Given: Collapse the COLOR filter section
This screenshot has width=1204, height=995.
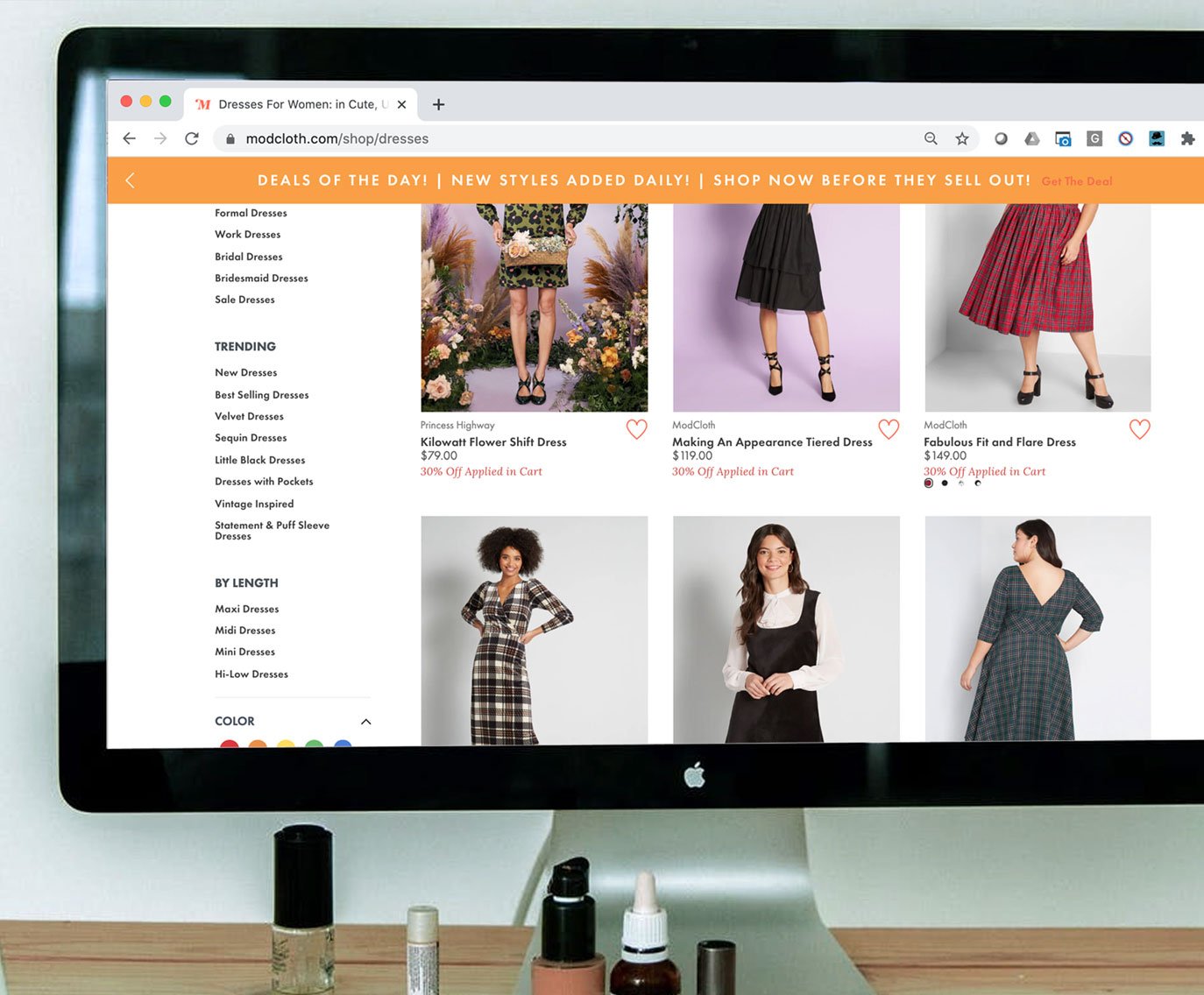Looking at the screenshot, I should 366,722.
